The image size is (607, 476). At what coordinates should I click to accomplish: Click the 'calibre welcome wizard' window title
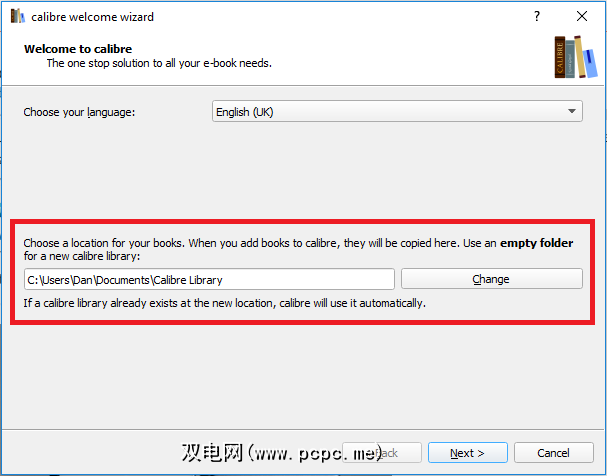point(93,17)
